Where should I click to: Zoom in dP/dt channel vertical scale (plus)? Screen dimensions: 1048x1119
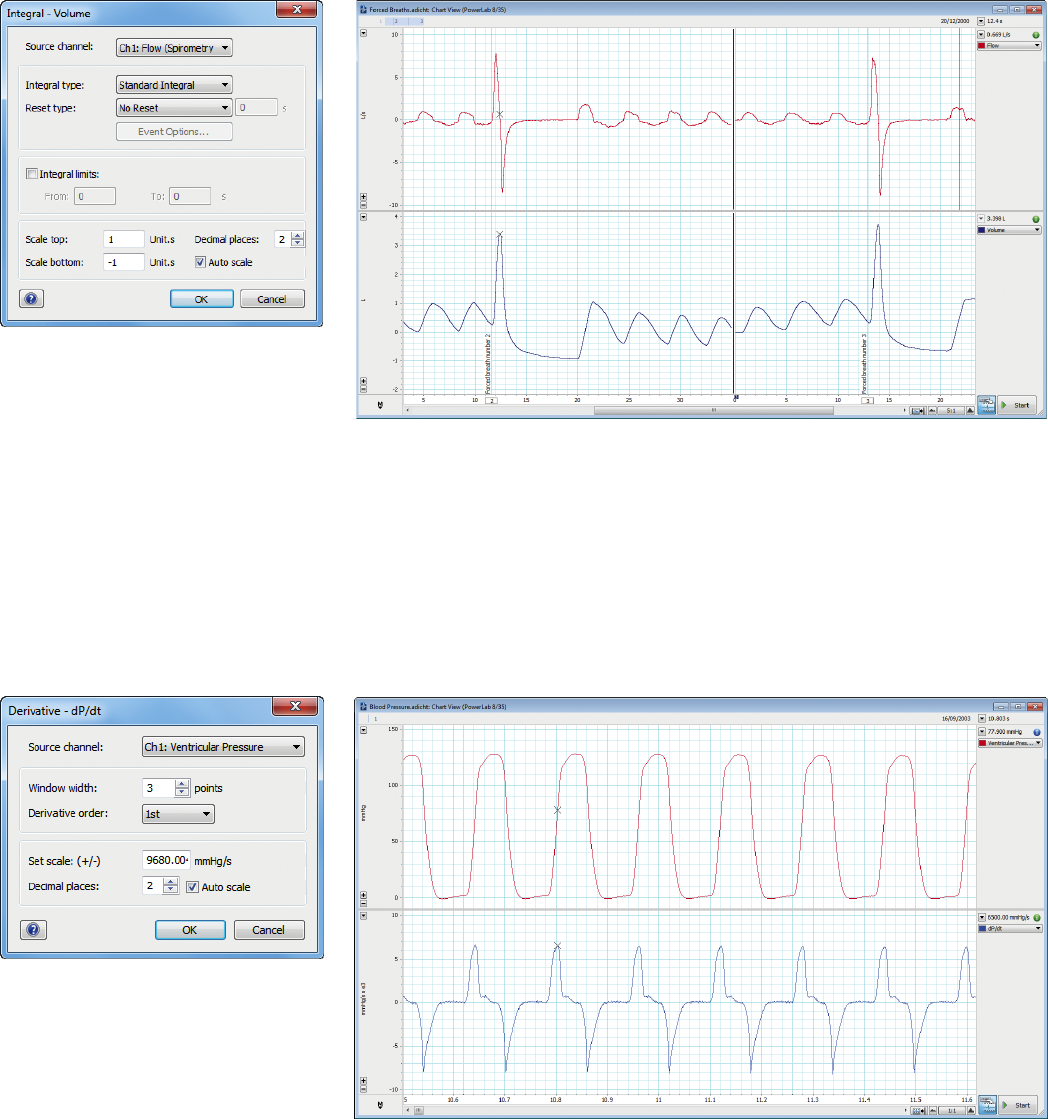(363, 1081)
